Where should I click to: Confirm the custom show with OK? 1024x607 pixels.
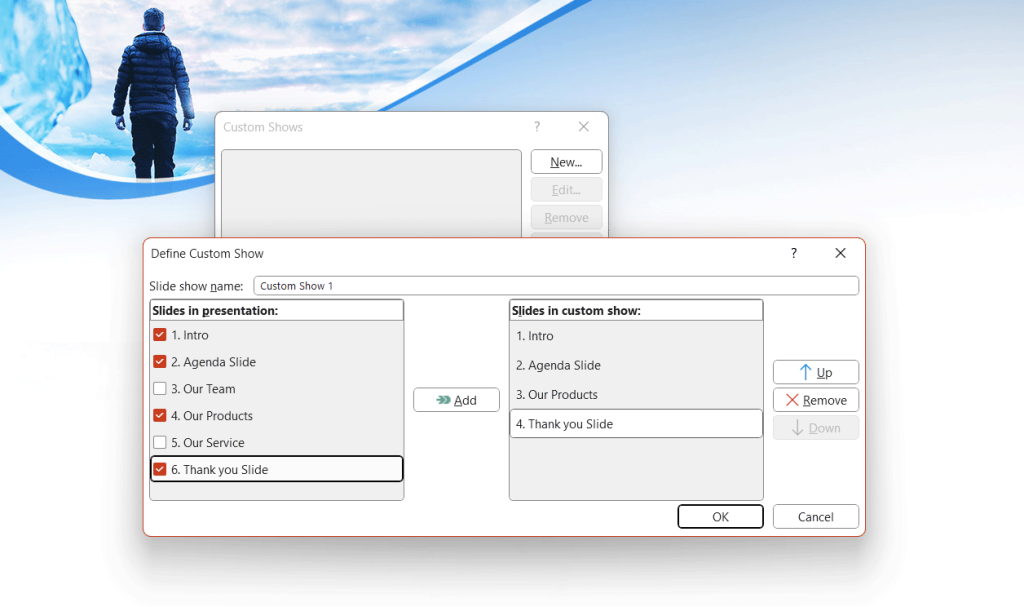tap(720, 516)
